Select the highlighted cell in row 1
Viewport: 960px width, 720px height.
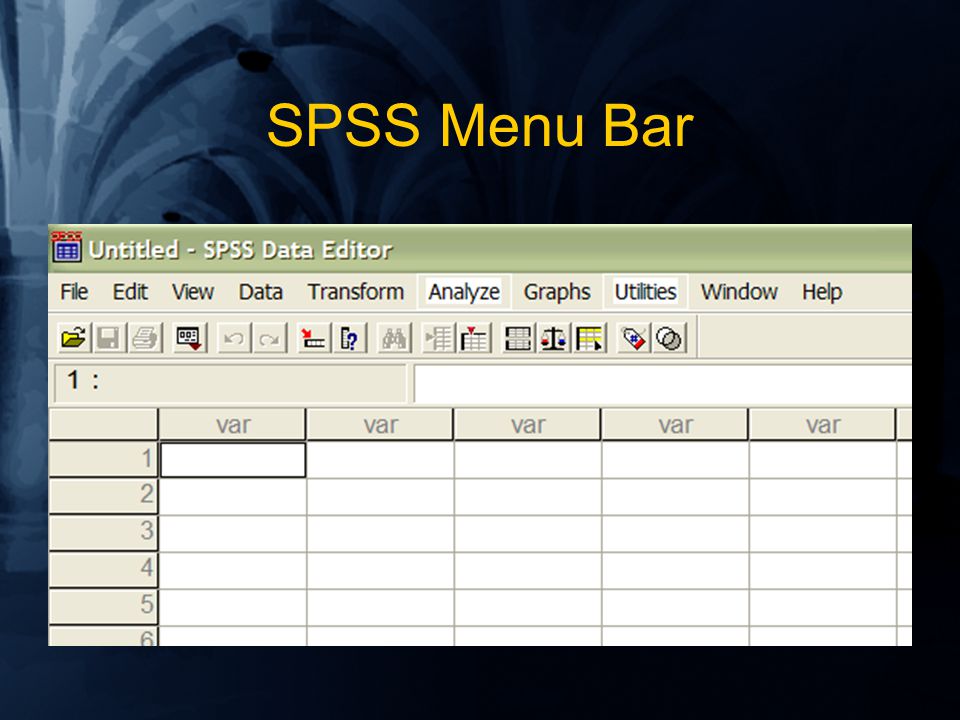pyautogui.click(x=233, y=460)
